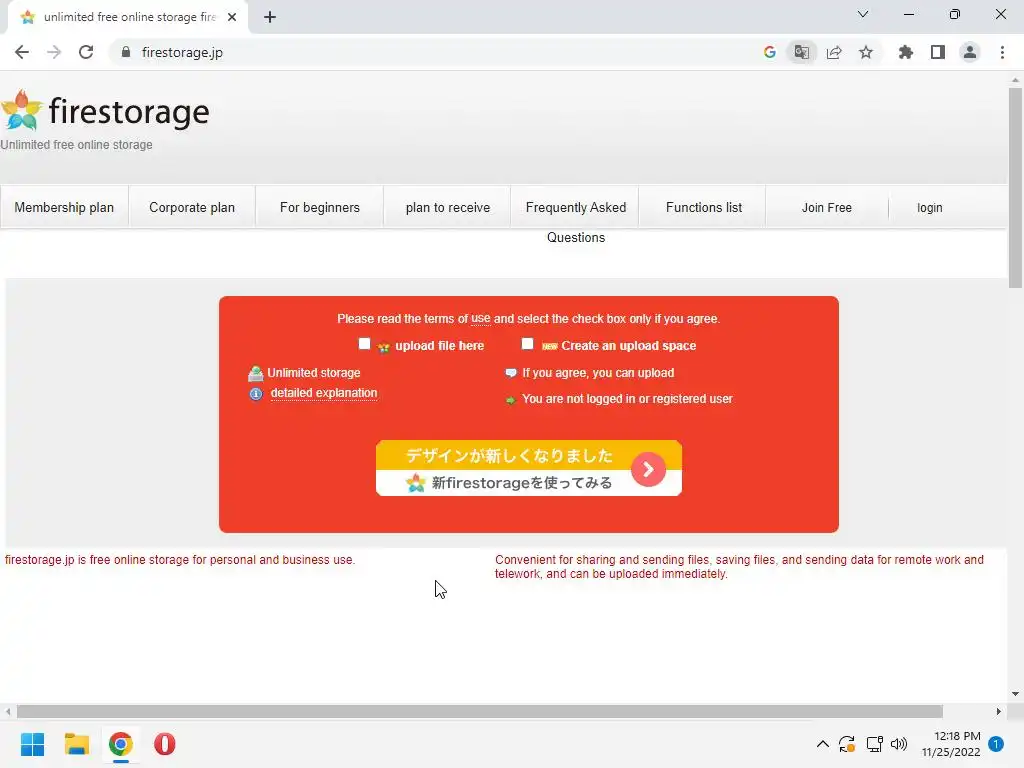The image size is (1024, 768).
Task: Click Join Free link
Action: point(827,207)
